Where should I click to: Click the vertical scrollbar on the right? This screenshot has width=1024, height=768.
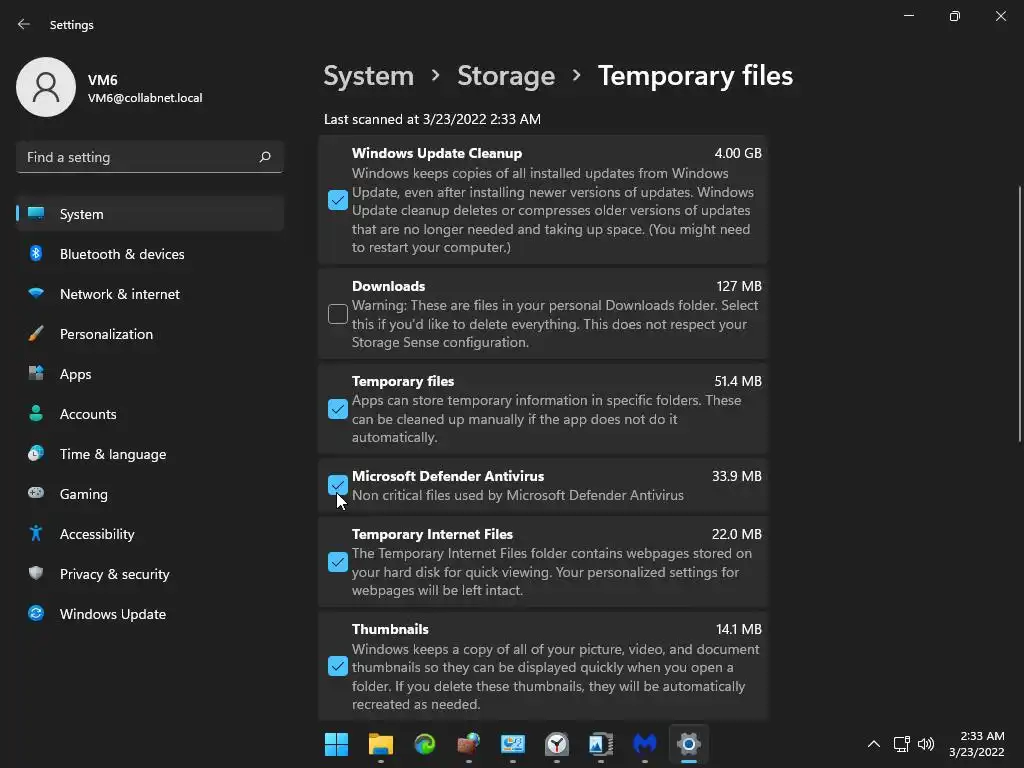[1019, 312]
